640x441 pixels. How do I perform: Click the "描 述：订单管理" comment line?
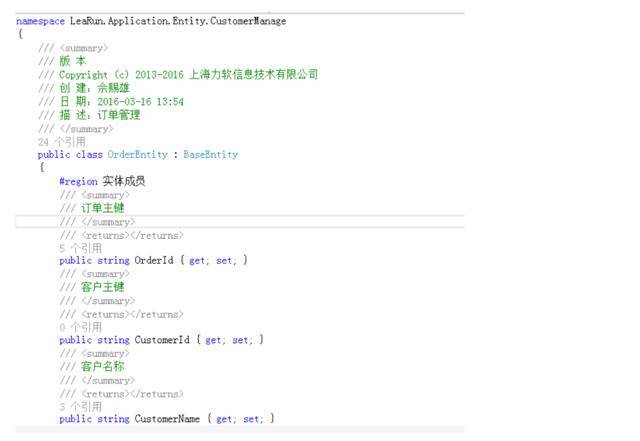[x=89, y=115]
